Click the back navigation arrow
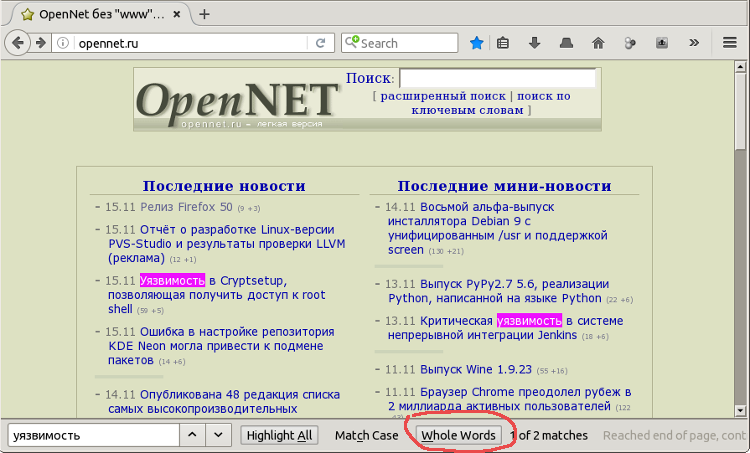The width and height of the screenshot is (750, 453). click(x=17, y=43)
